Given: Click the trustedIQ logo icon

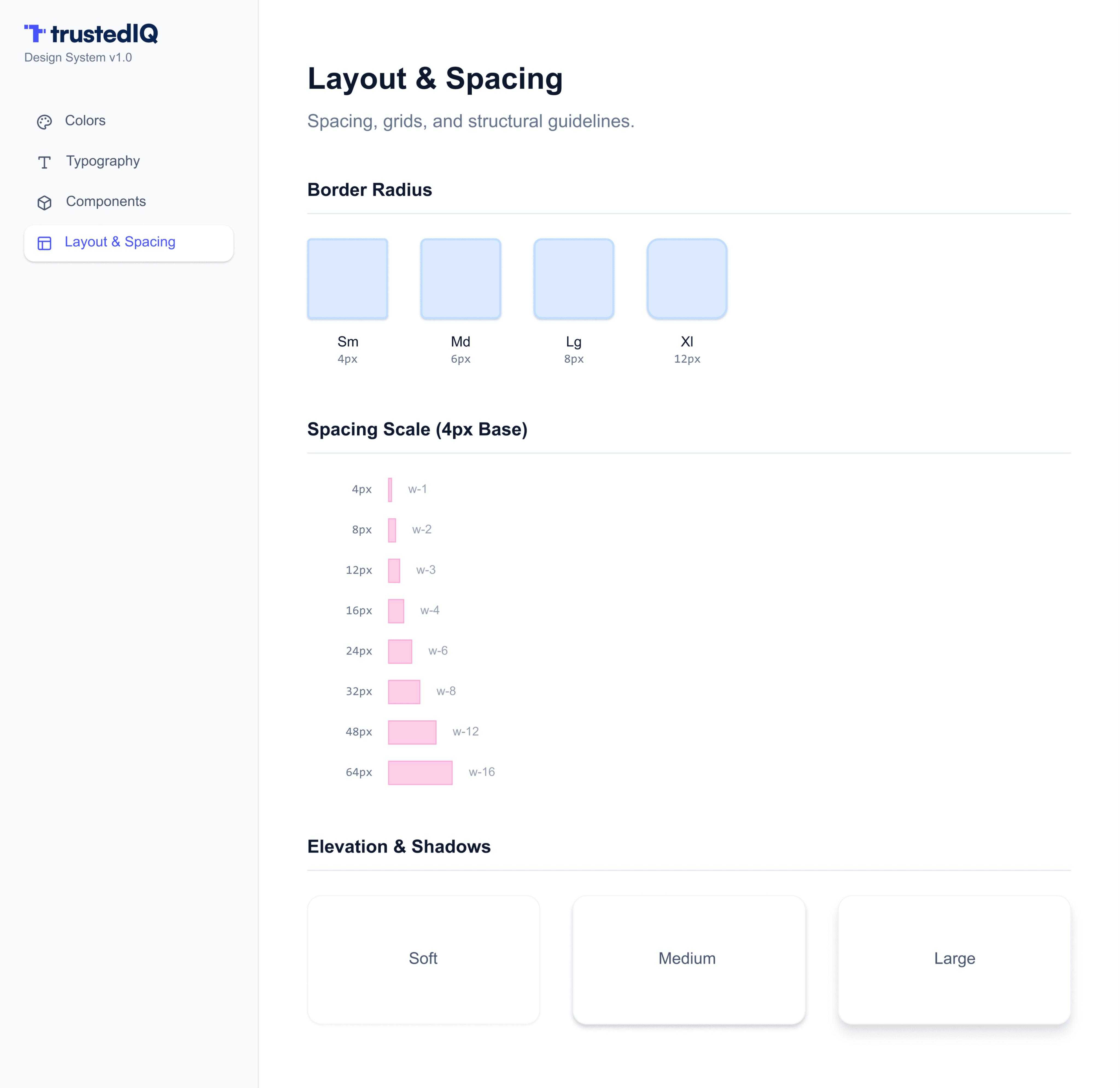Looking at the screenshot, I should pyautogui.click(x=35, y=34).
